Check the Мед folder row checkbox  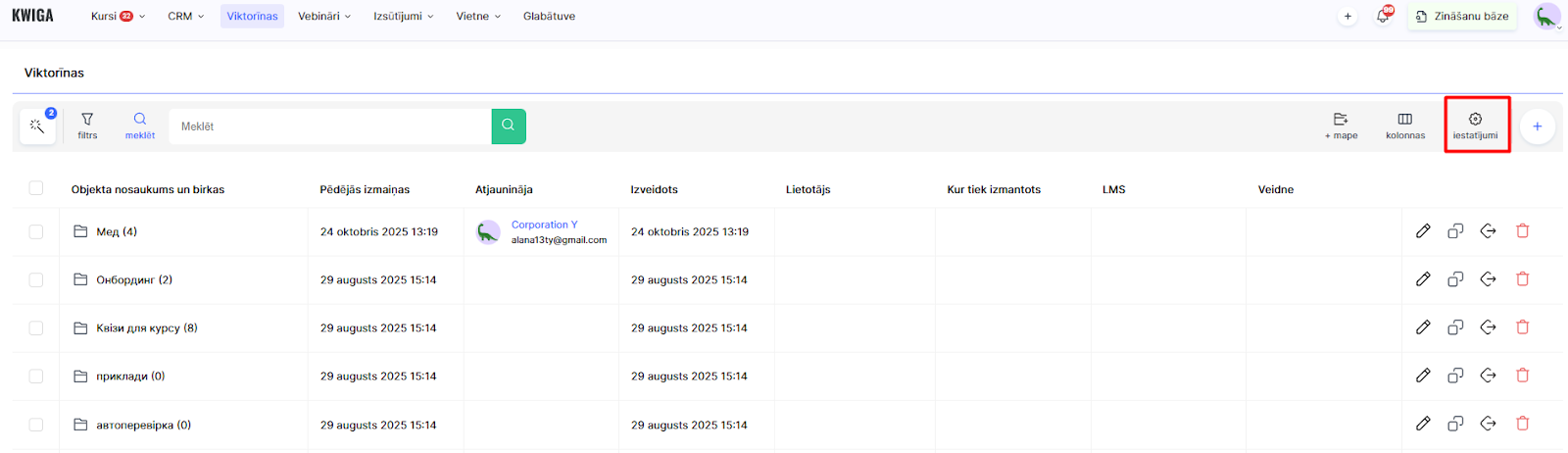(36, 232)
